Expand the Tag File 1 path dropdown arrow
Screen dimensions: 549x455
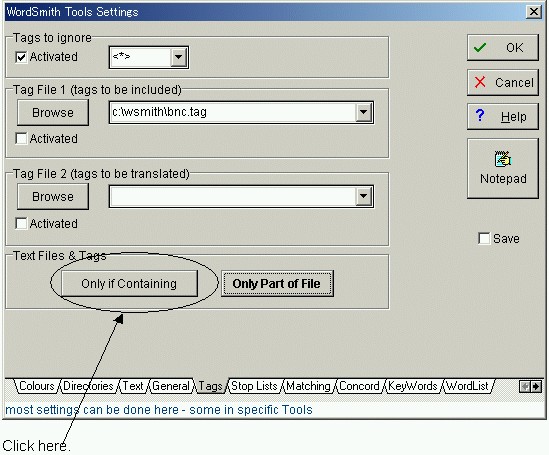coord(363,112)
